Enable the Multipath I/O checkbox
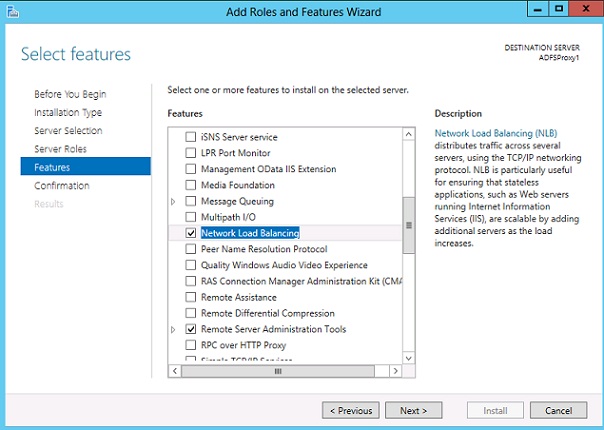This screenshot has width=604, height=430. pos(191,217)
